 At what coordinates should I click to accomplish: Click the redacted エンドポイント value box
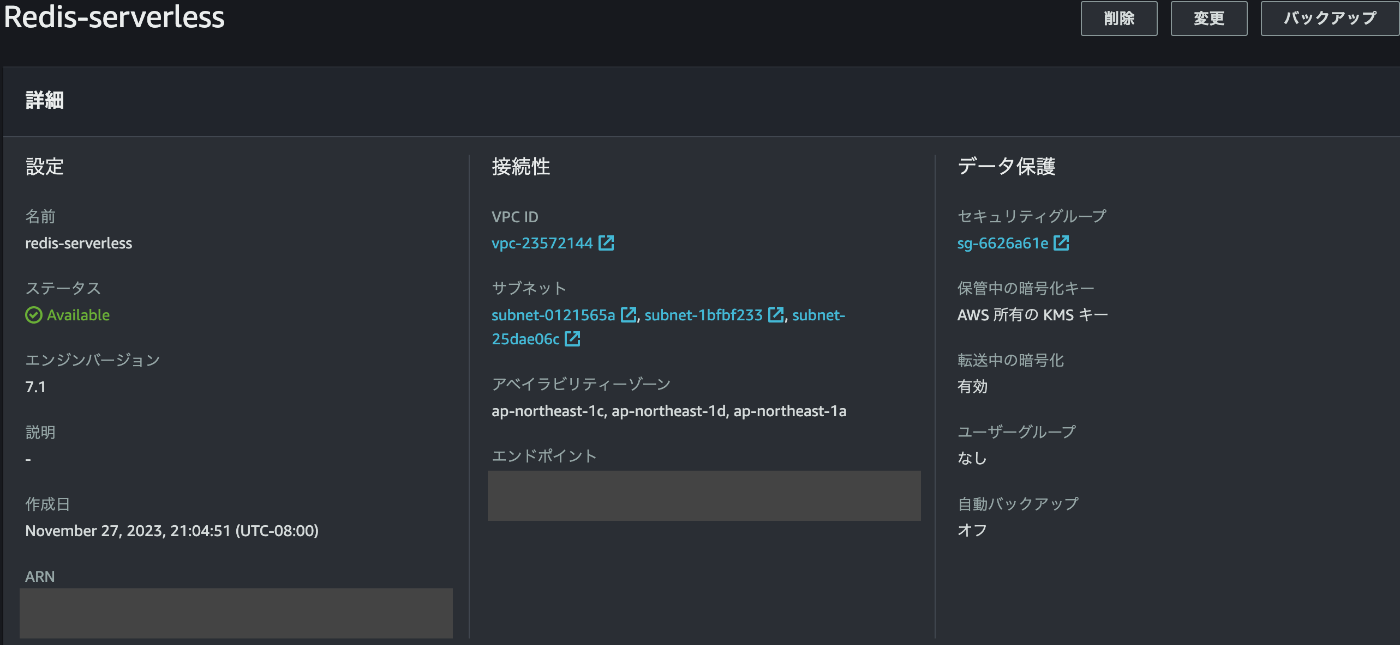(704, 496)
